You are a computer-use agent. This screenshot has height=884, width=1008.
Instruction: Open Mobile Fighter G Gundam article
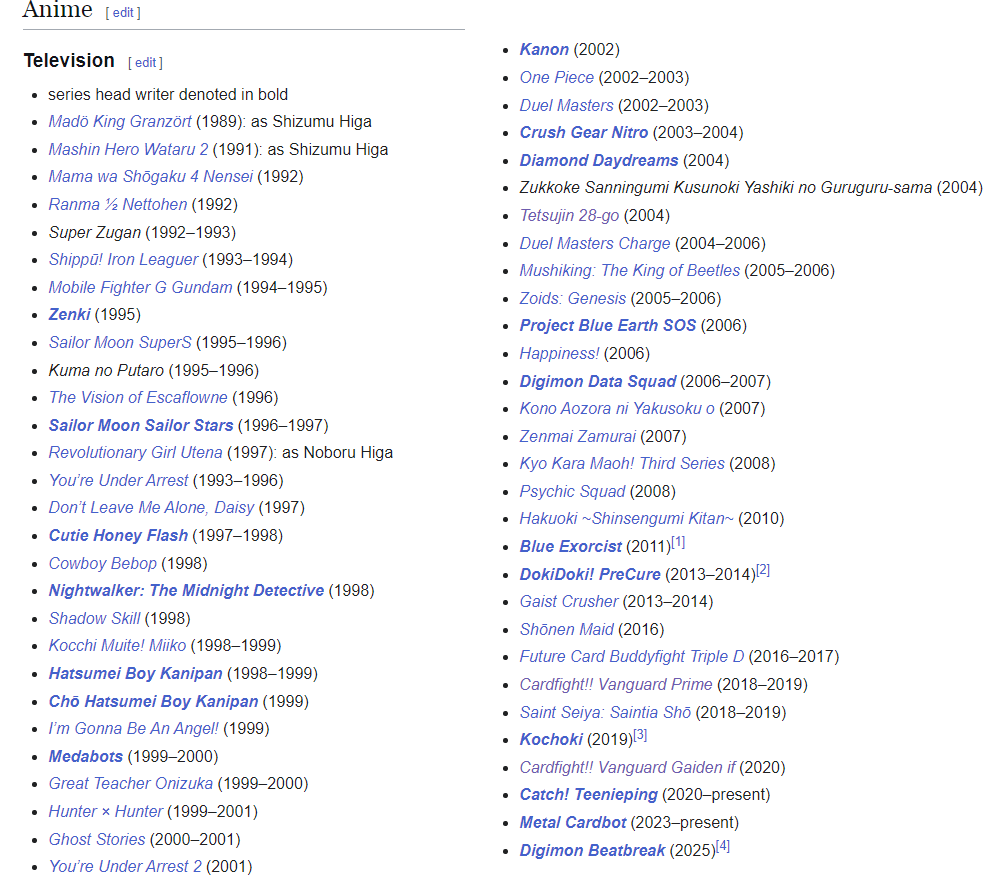pos(141,287)
